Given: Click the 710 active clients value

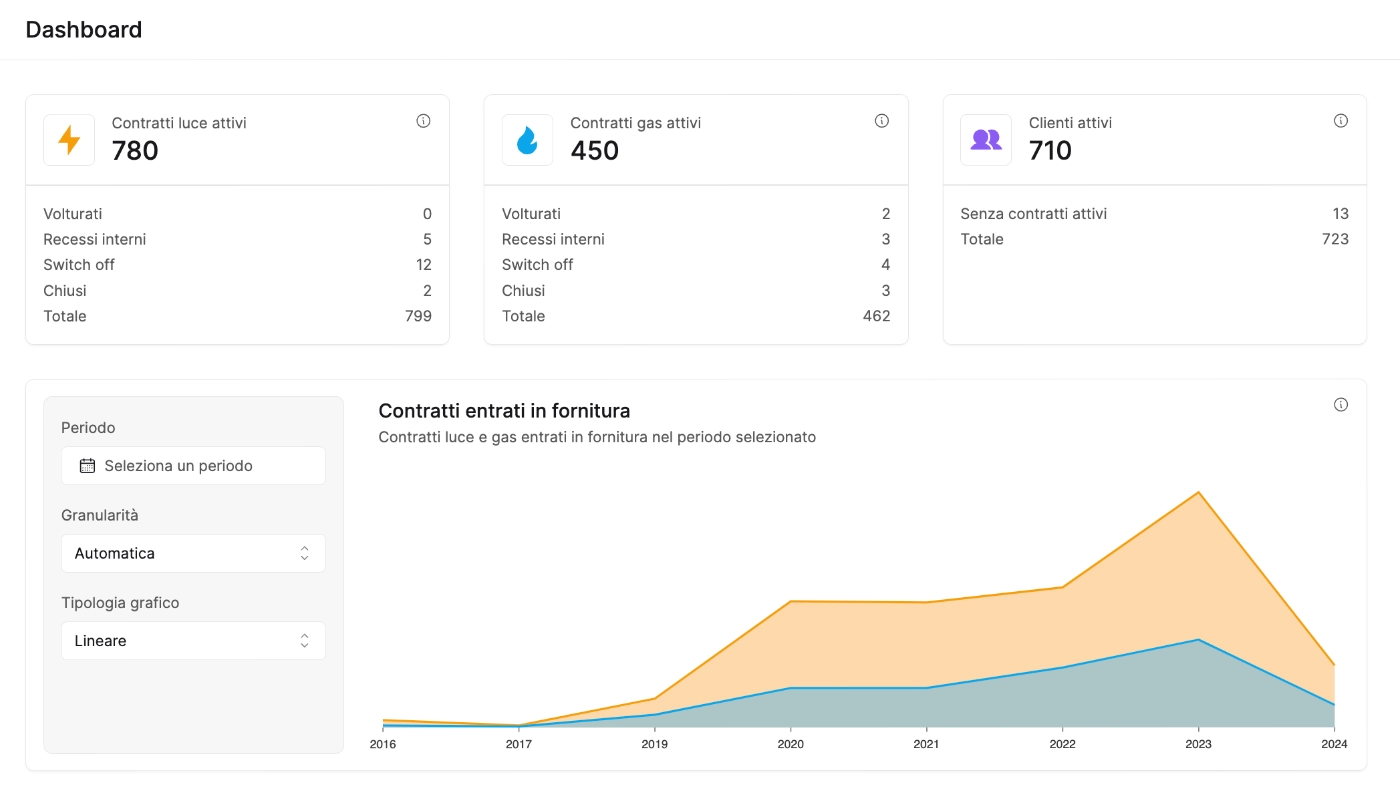Looking at the screenshot, I should (1050, 151).
